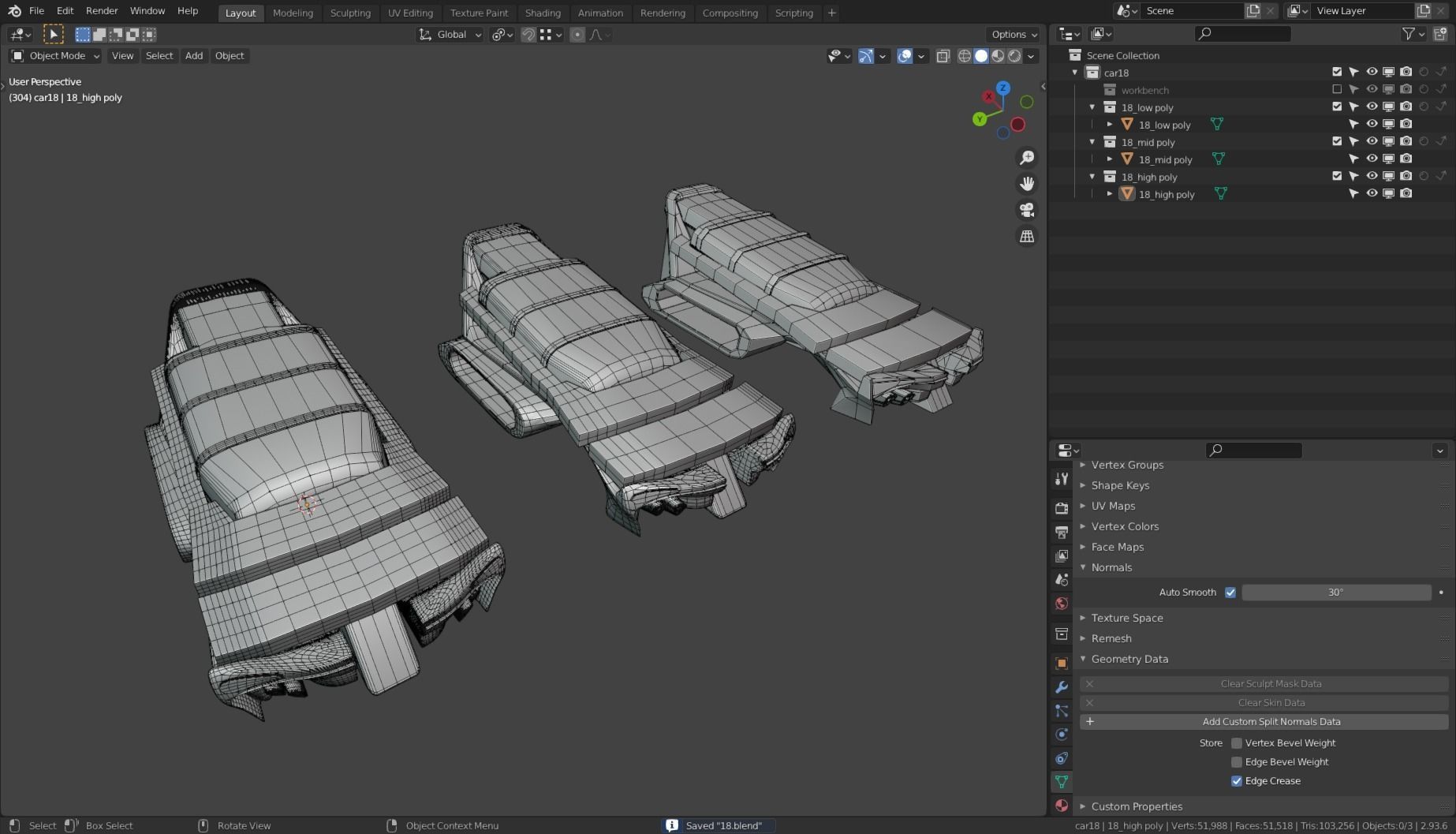Click Clear Skin Data button
Screen dimensions: 1456x834
[1264, 703]
